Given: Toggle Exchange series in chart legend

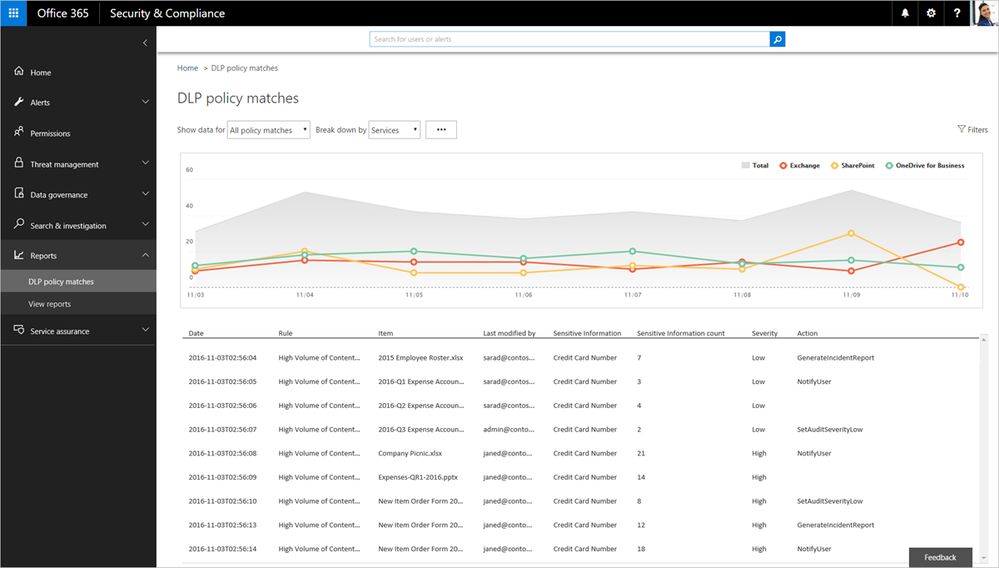Looking at the screenshot, I should click(800, 166).
